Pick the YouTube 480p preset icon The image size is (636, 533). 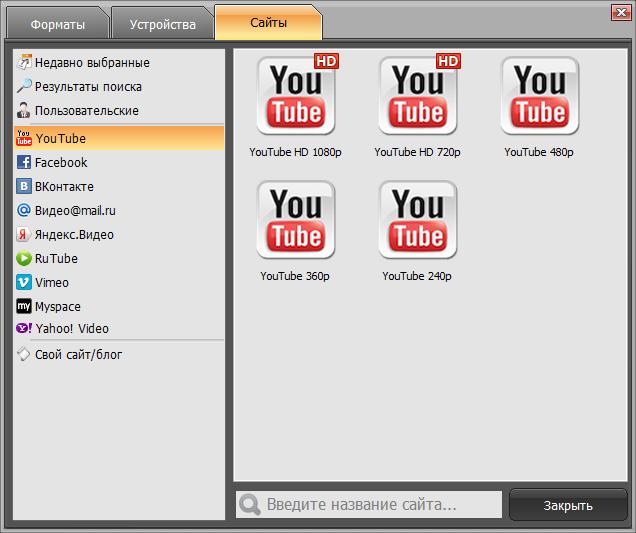point(540,96)
